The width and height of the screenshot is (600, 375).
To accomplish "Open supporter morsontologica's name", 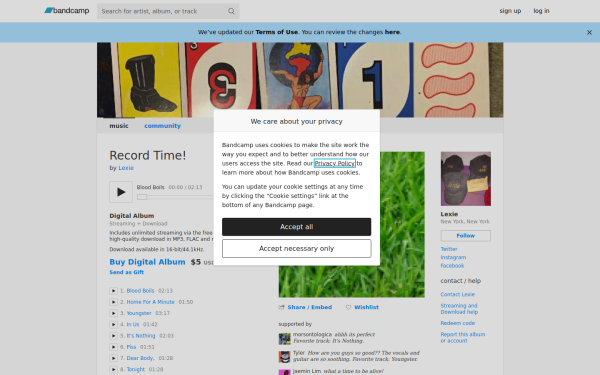I will (312, 334).
